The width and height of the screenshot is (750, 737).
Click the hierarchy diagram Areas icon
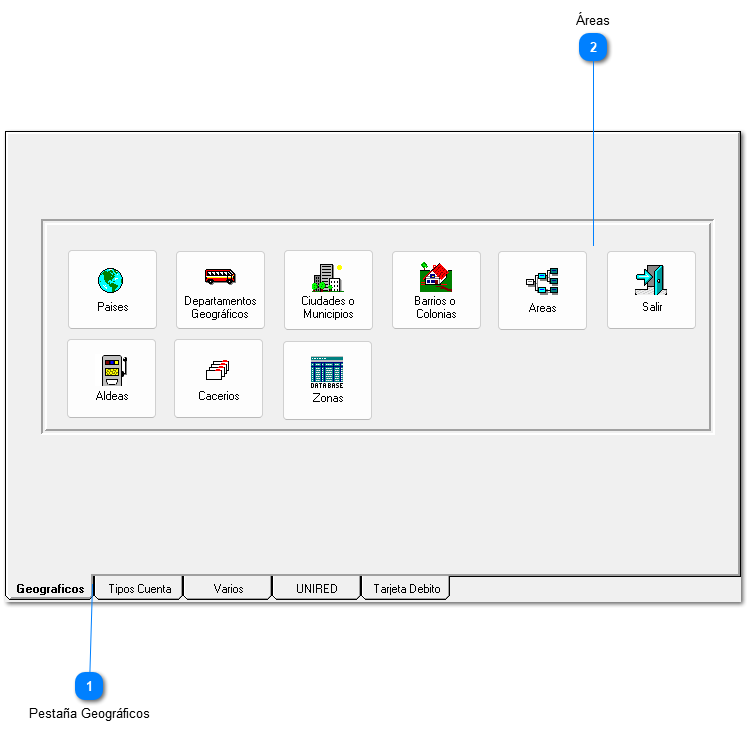(542, 282)
